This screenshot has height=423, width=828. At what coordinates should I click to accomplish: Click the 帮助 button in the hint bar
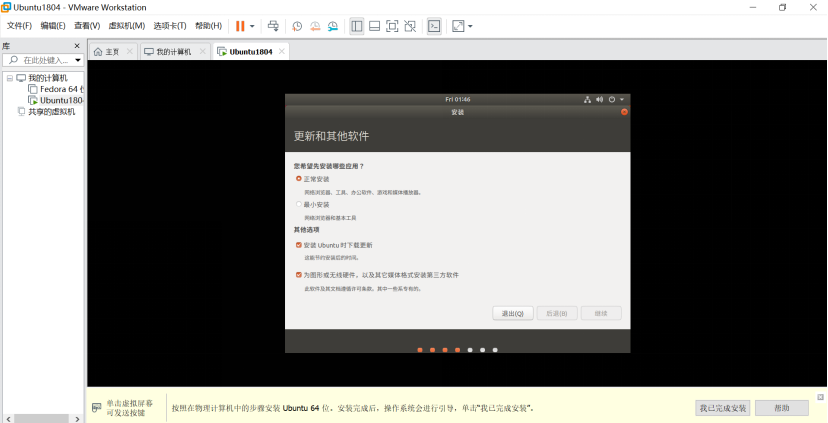[782, 408]
